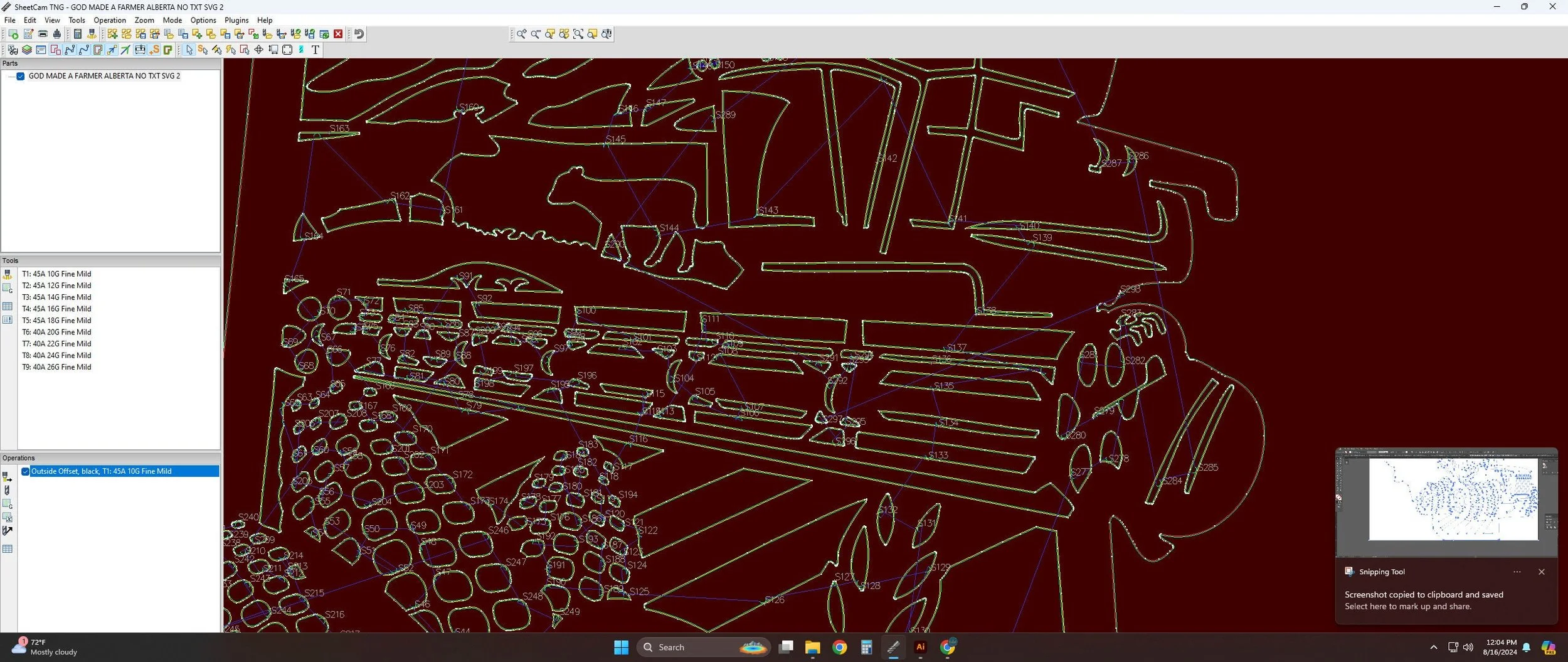Show hidden system tray icons chevron
Viewport: 1568px width, 662px height.
1434,648
